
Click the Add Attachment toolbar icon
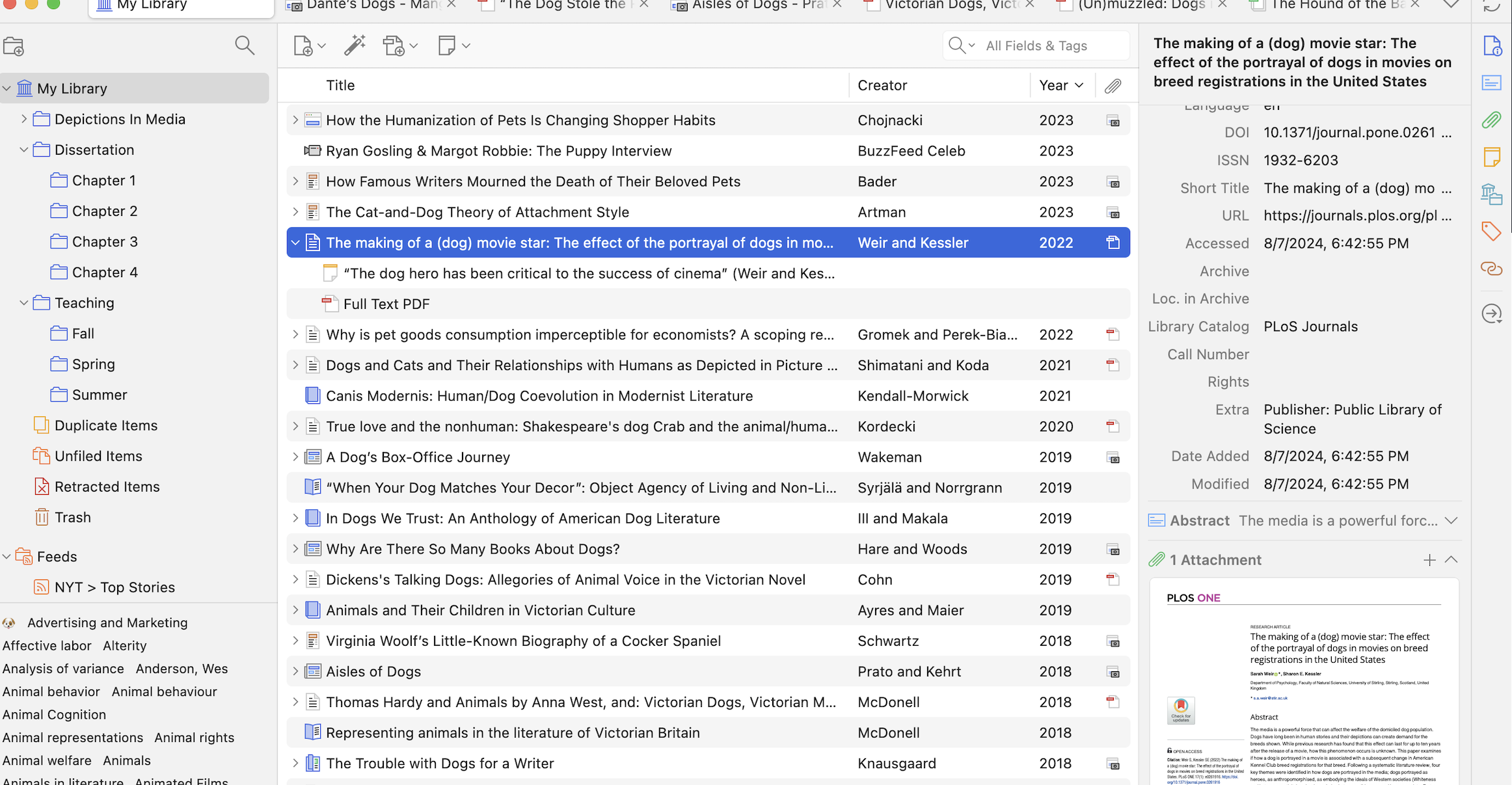point(394,46)
